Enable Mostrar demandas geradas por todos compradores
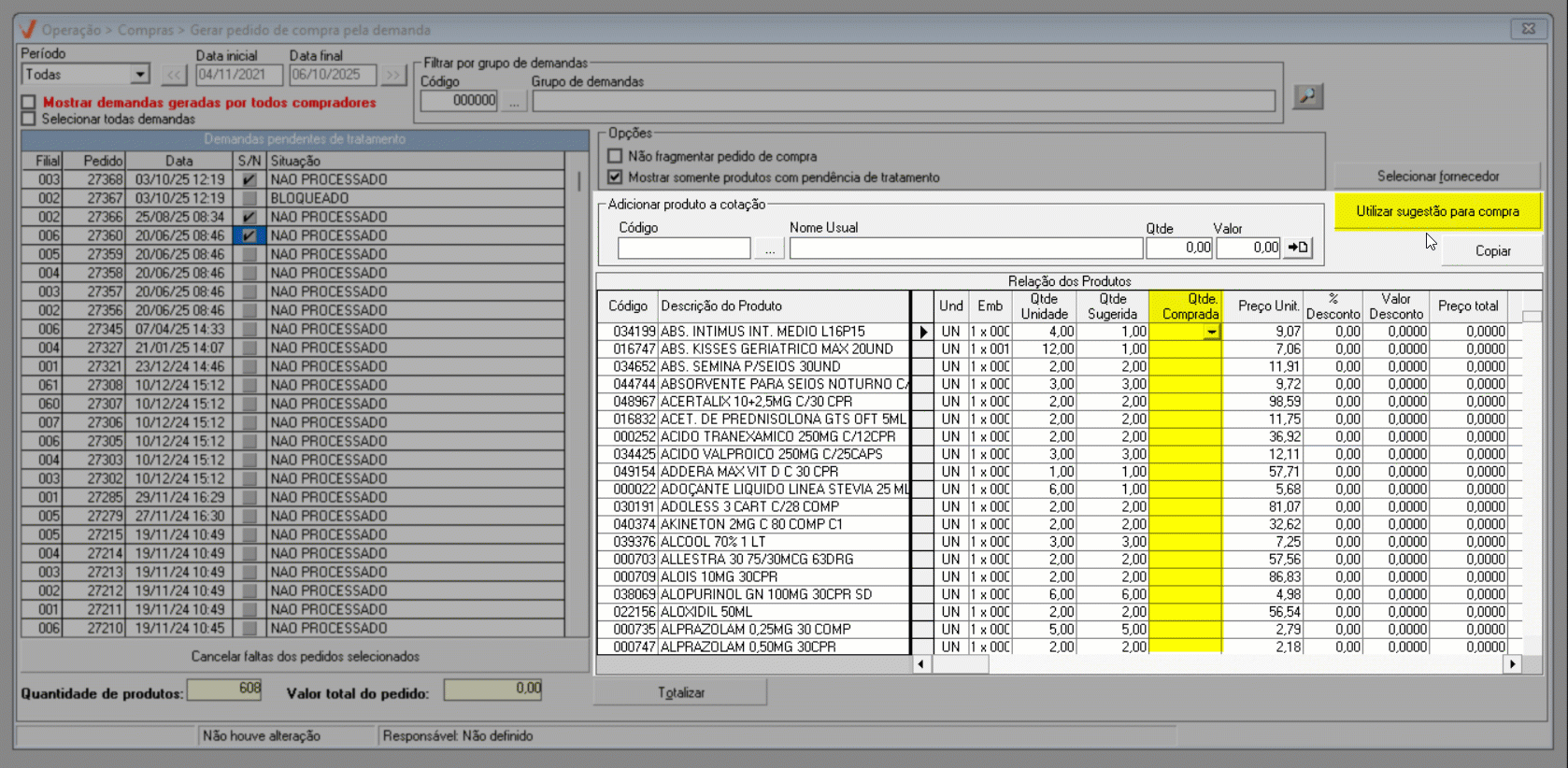 click(29, 103)
